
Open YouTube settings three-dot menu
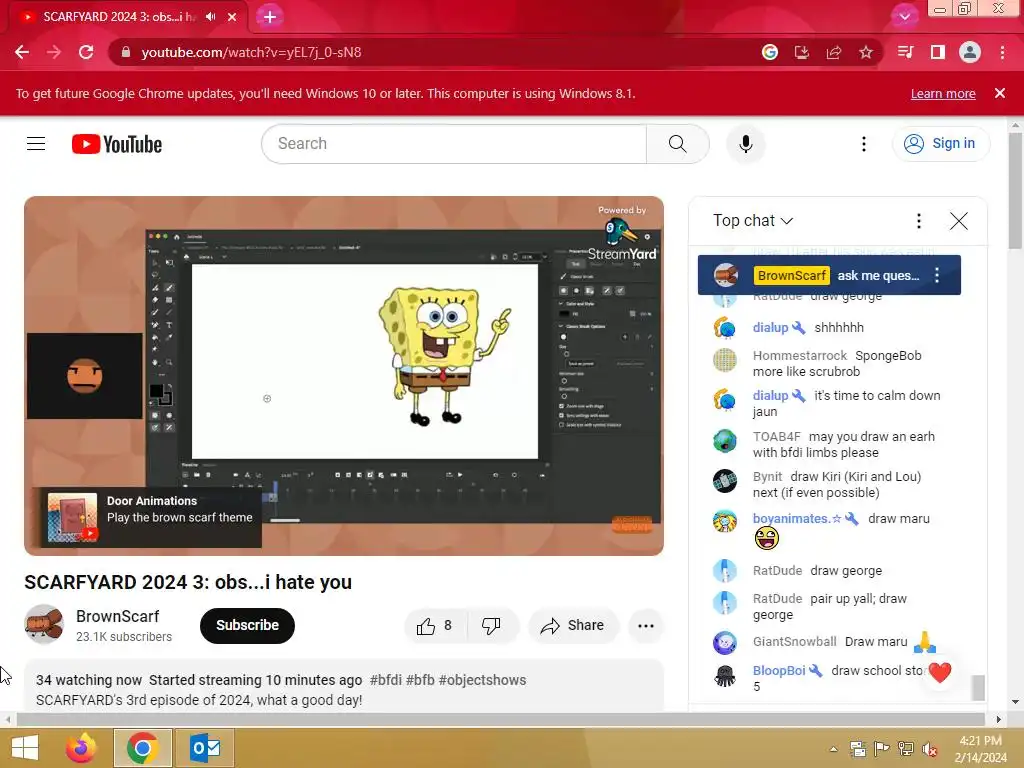[863, 144]
